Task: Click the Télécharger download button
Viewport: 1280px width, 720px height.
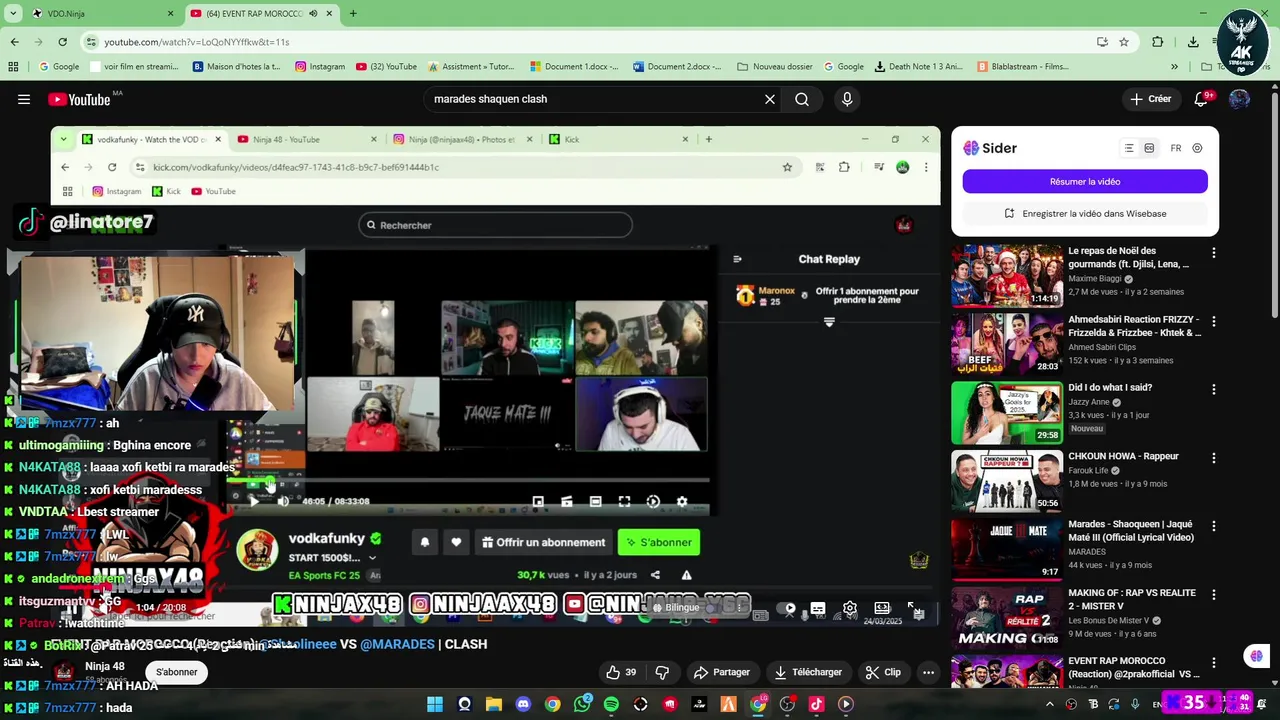Action: [808, 672]
